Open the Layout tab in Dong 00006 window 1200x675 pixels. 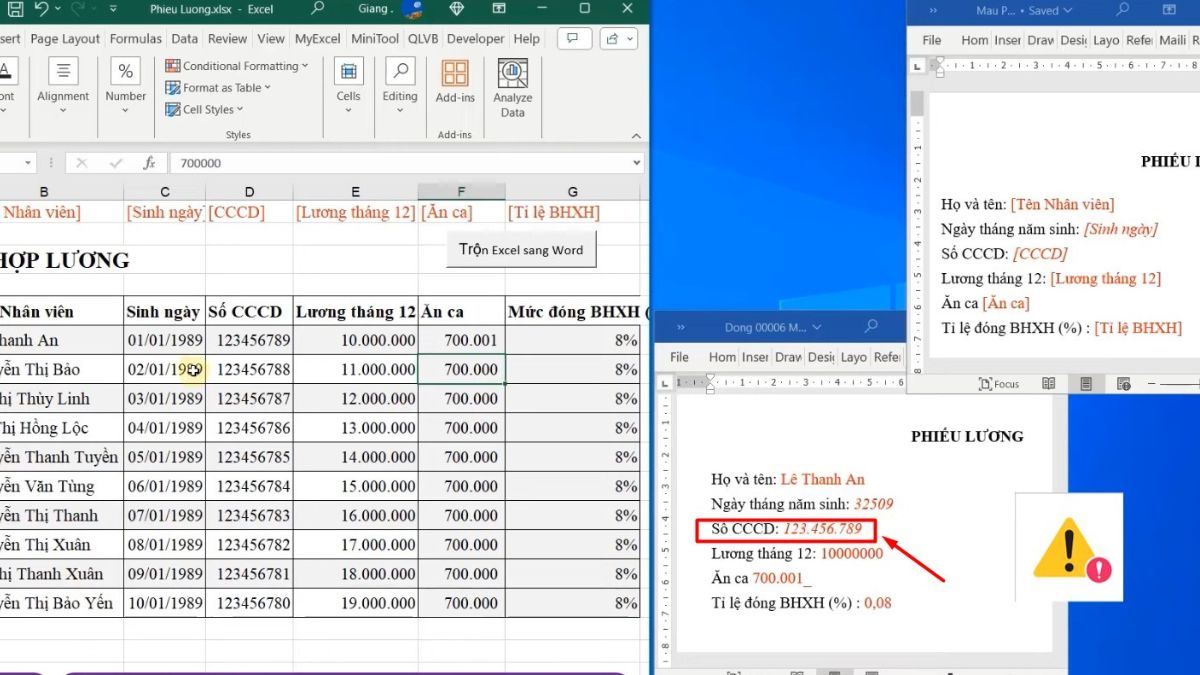click(853, 357)
